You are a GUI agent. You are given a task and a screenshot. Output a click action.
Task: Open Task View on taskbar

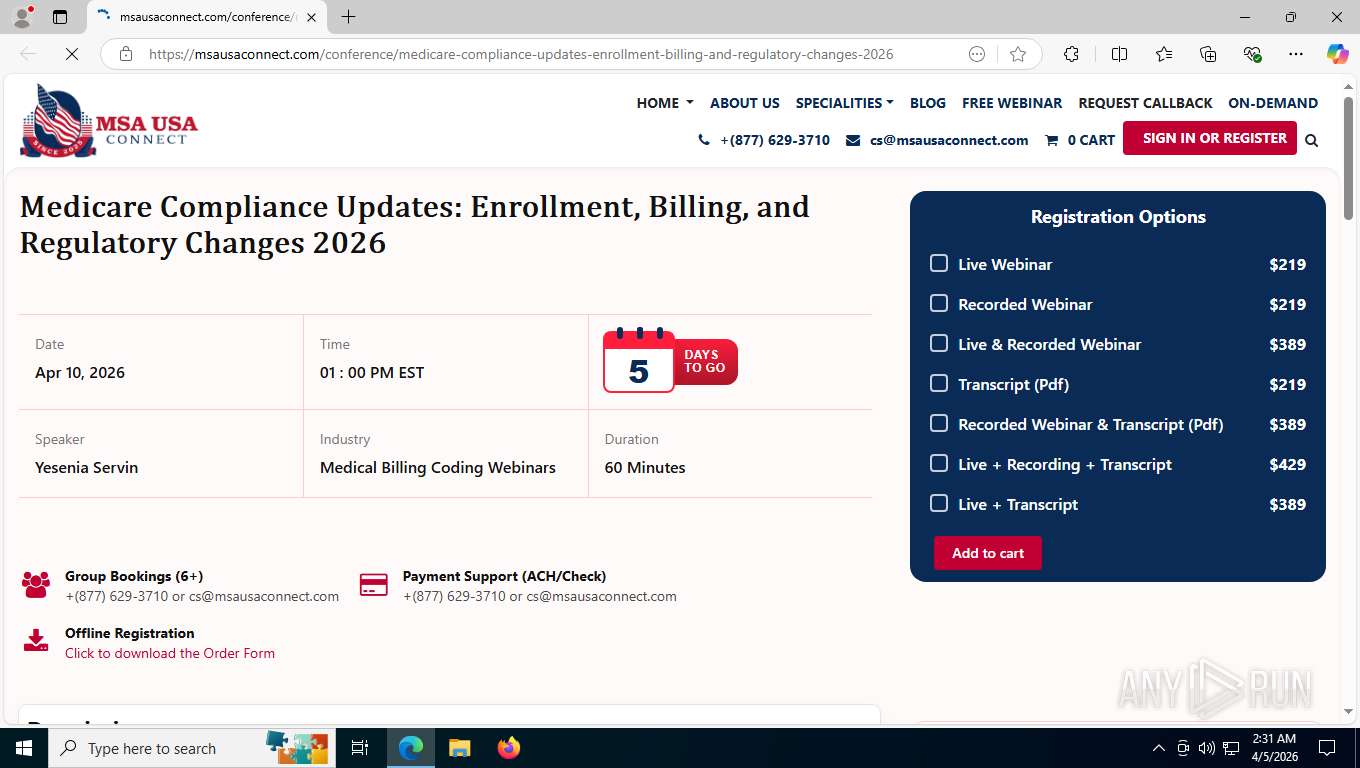360,748
